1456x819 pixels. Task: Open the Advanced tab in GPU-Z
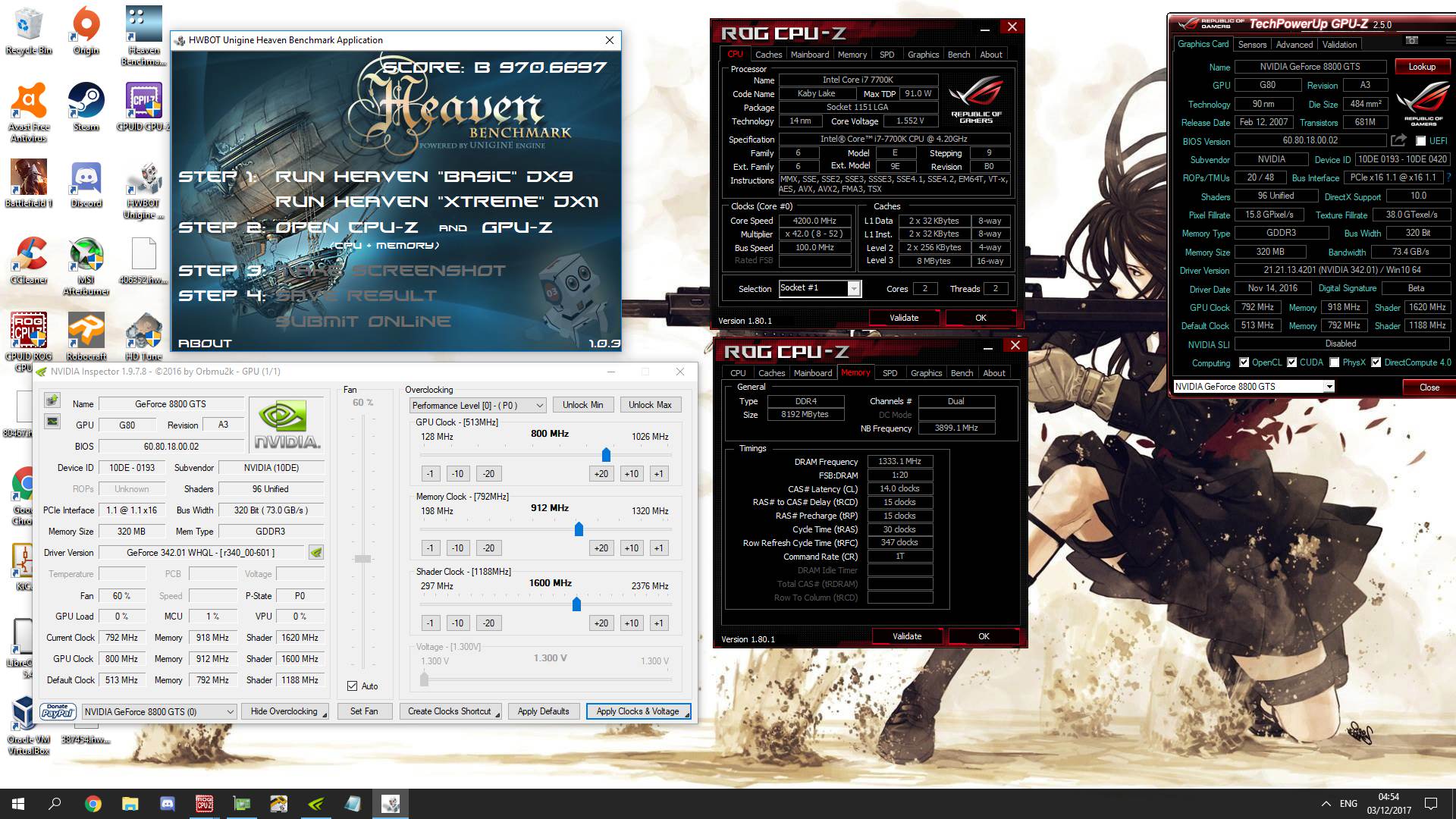click(x=1294, y=45)
